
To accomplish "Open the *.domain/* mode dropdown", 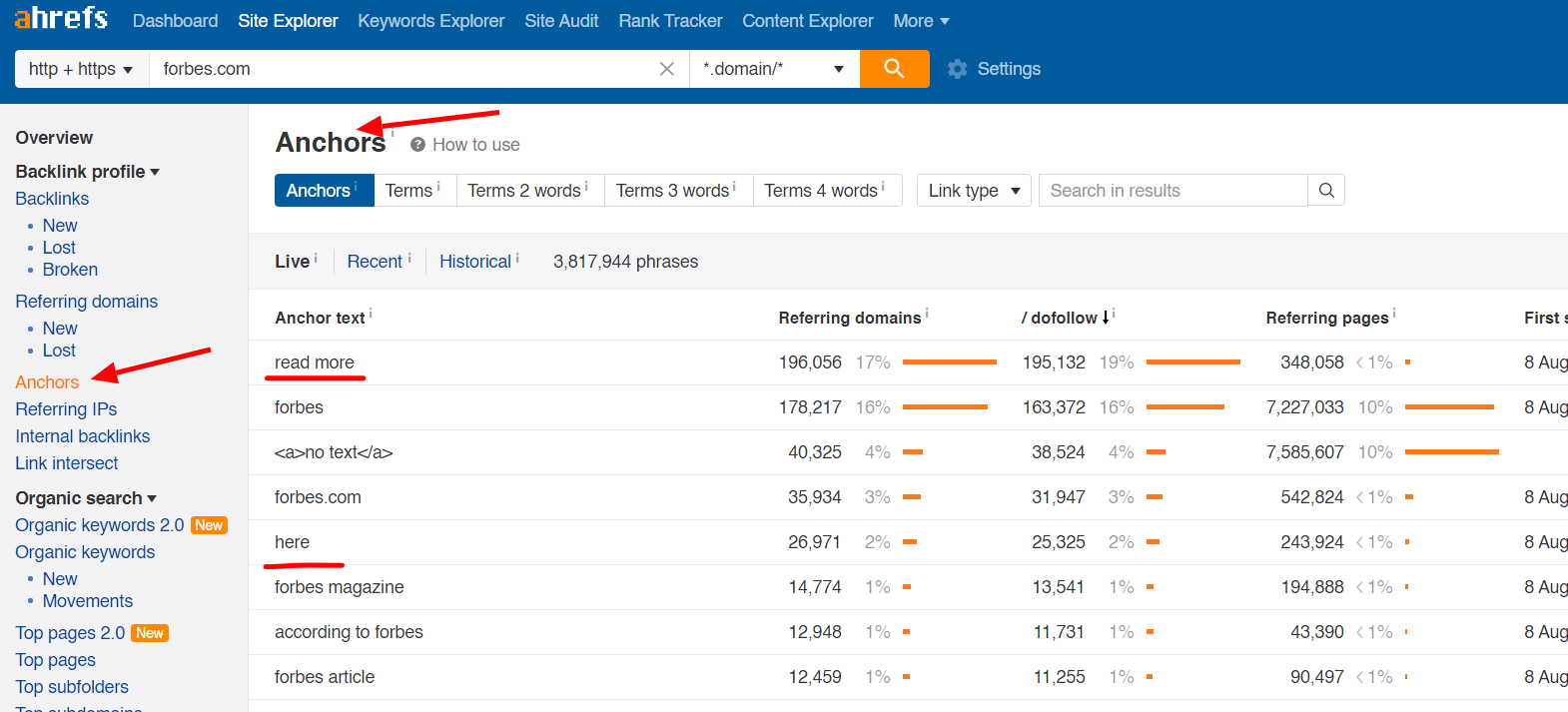I will point(774,69).
